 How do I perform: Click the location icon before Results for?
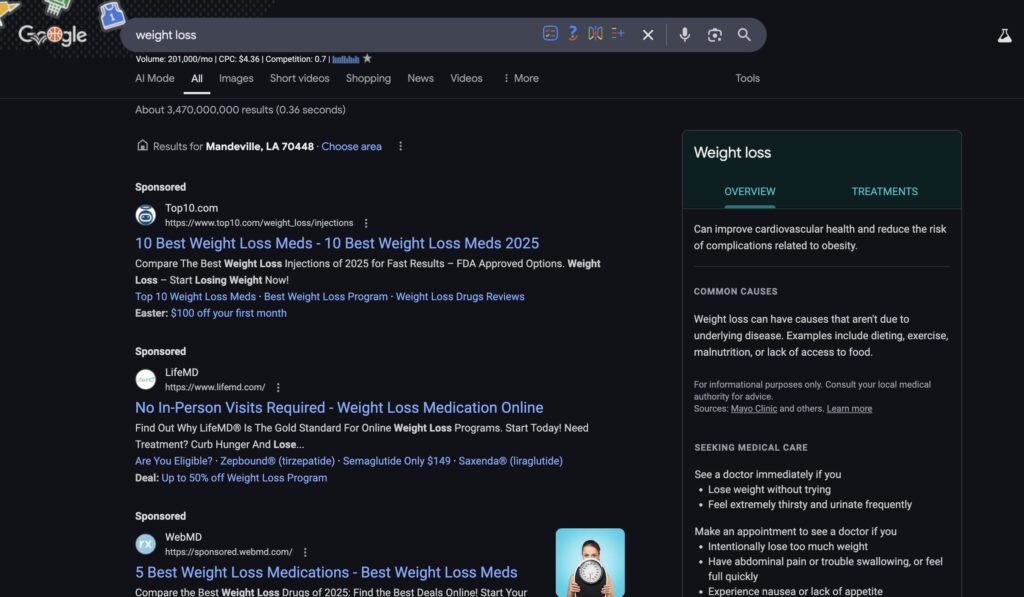coord(141,146)
